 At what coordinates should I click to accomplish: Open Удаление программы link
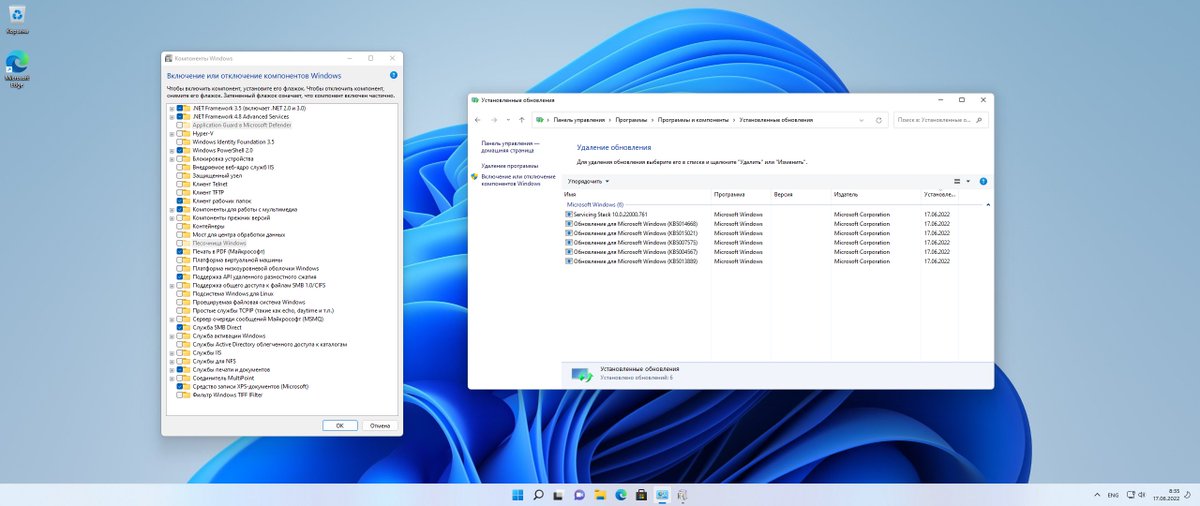point(509,166)
